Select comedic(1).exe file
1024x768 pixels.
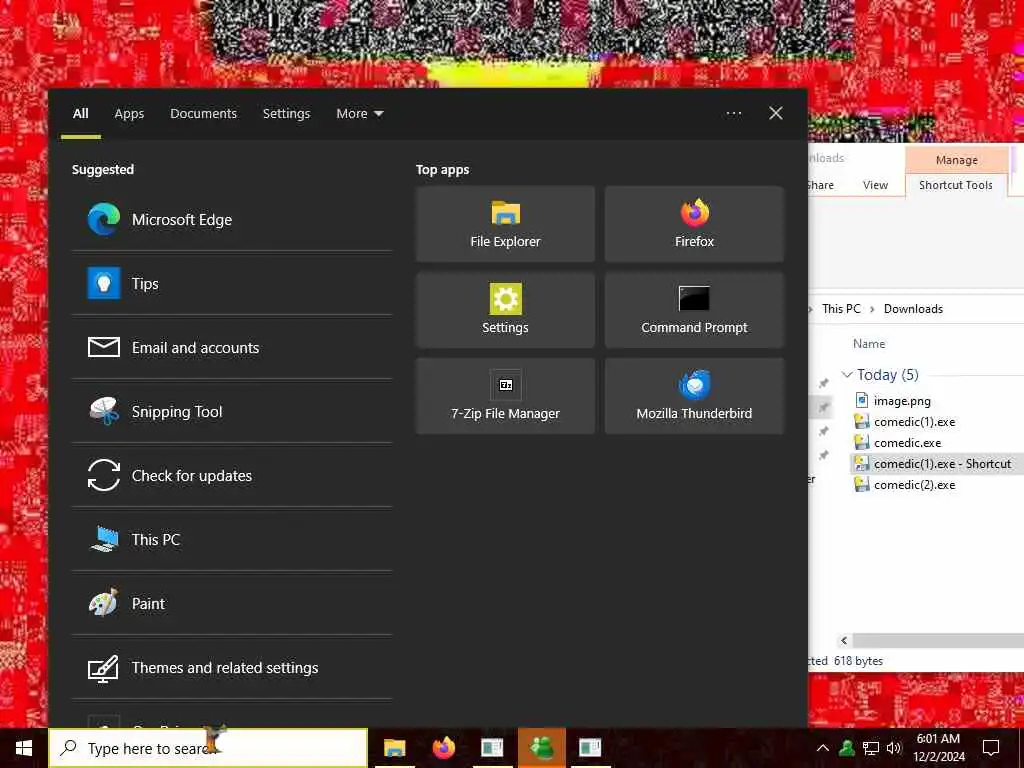(914, 422)
